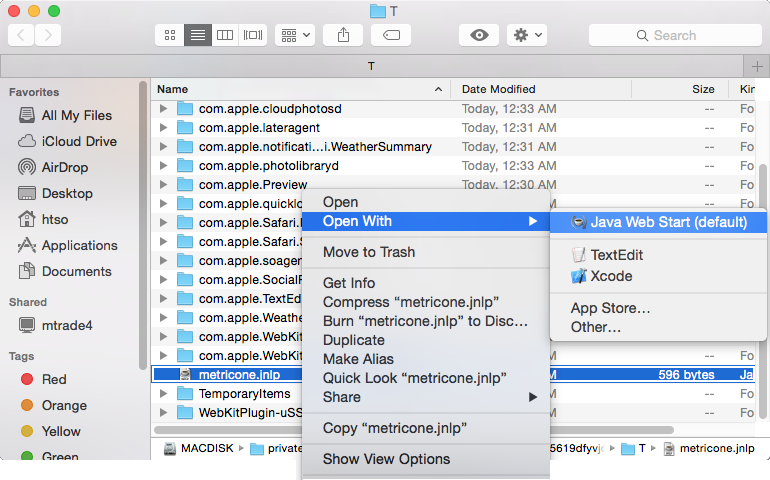Screen dimensions: 770x480
Task: Expand com.apple.lateragent folder
Action: tap(164, 128)
